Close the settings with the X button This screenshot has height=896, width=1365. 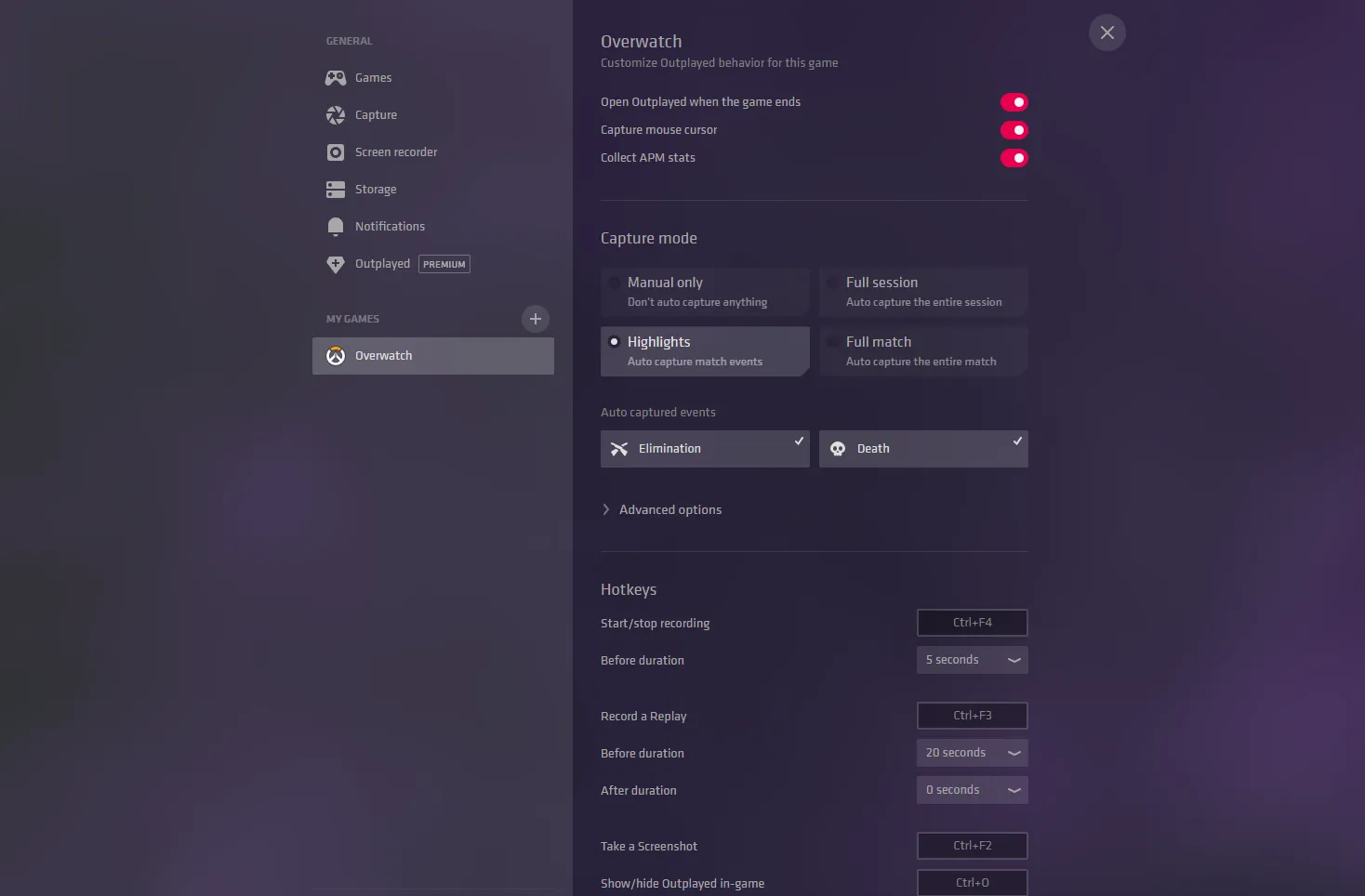(1107, 33)
